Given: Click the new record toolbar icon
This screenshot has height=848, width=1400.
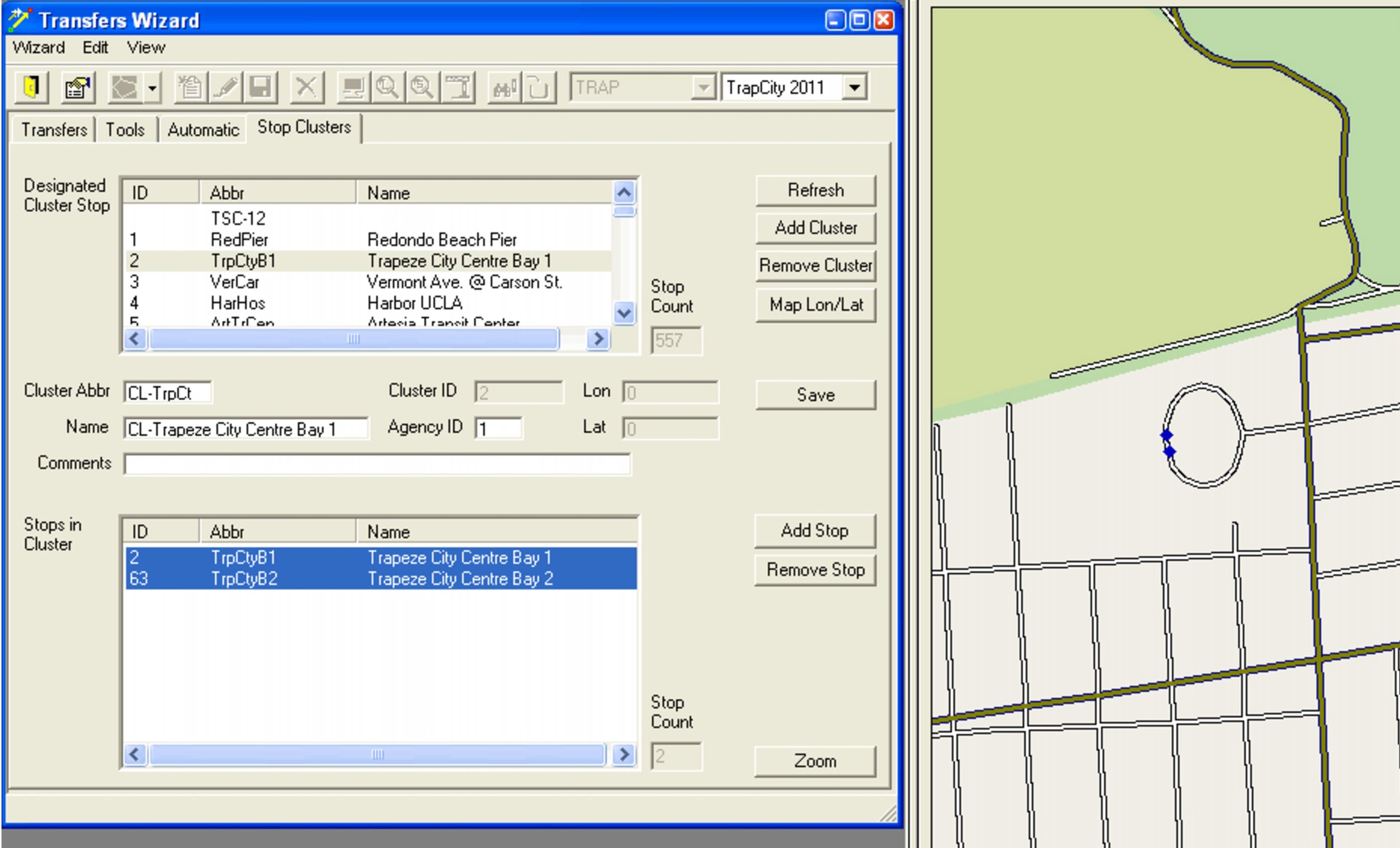Looking at the screenshot, I should [190, 87].
